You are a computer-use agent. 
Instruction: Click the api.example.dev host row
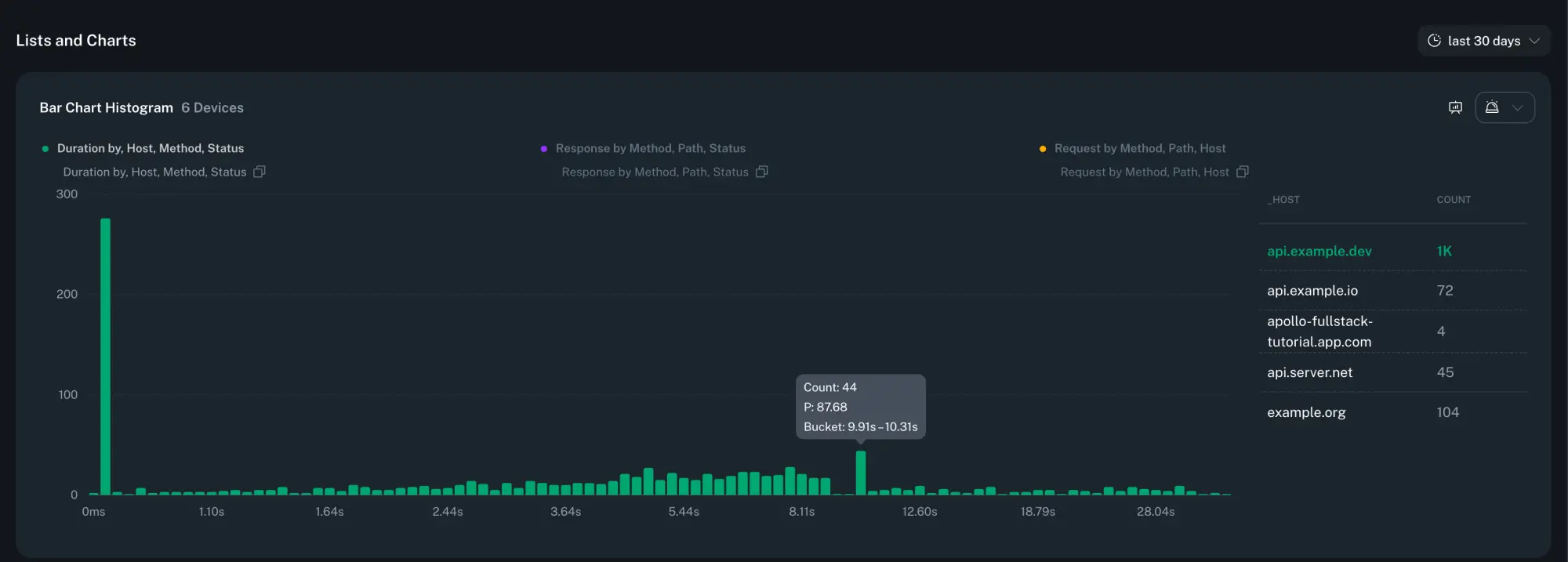pyautogui.click(x=1319, y=251)
